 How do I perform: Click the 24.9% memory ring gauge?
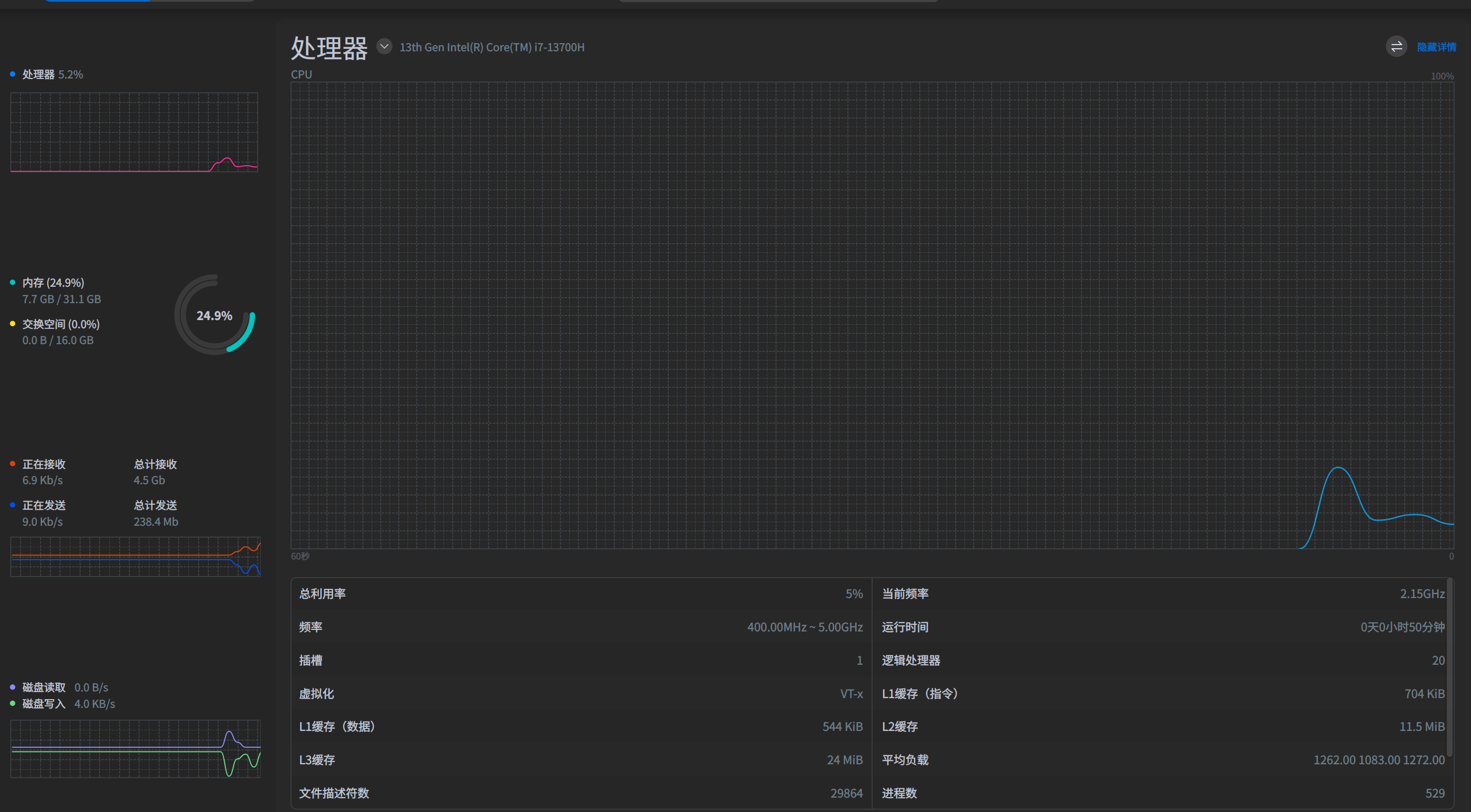(x=215, y=315)
